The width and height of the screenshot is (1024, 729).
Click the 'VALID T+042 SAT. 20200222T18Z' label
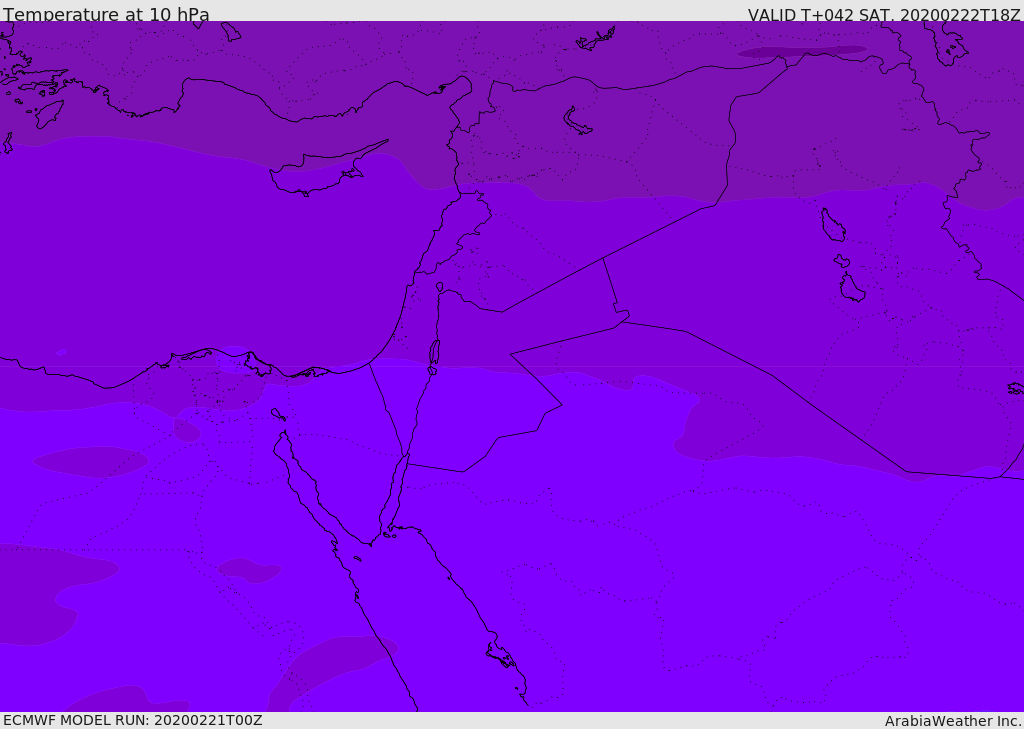coord(884,14)
